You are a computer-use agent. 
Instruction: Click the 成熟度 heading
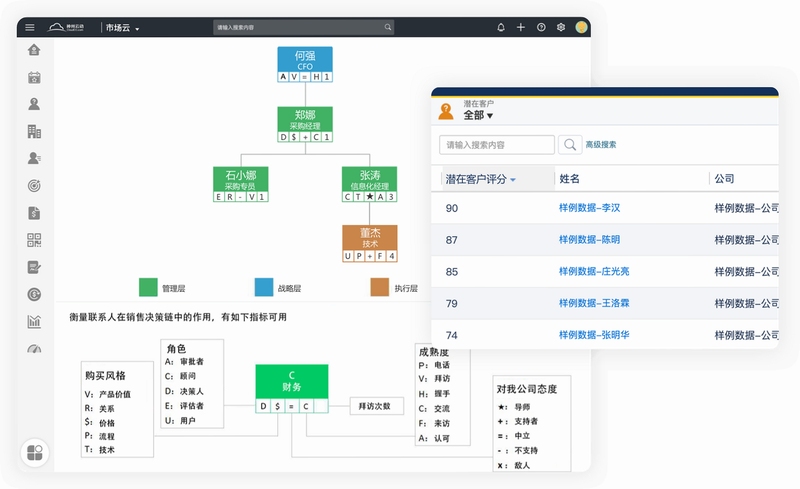pyautogui.click(x=434, y=352)
